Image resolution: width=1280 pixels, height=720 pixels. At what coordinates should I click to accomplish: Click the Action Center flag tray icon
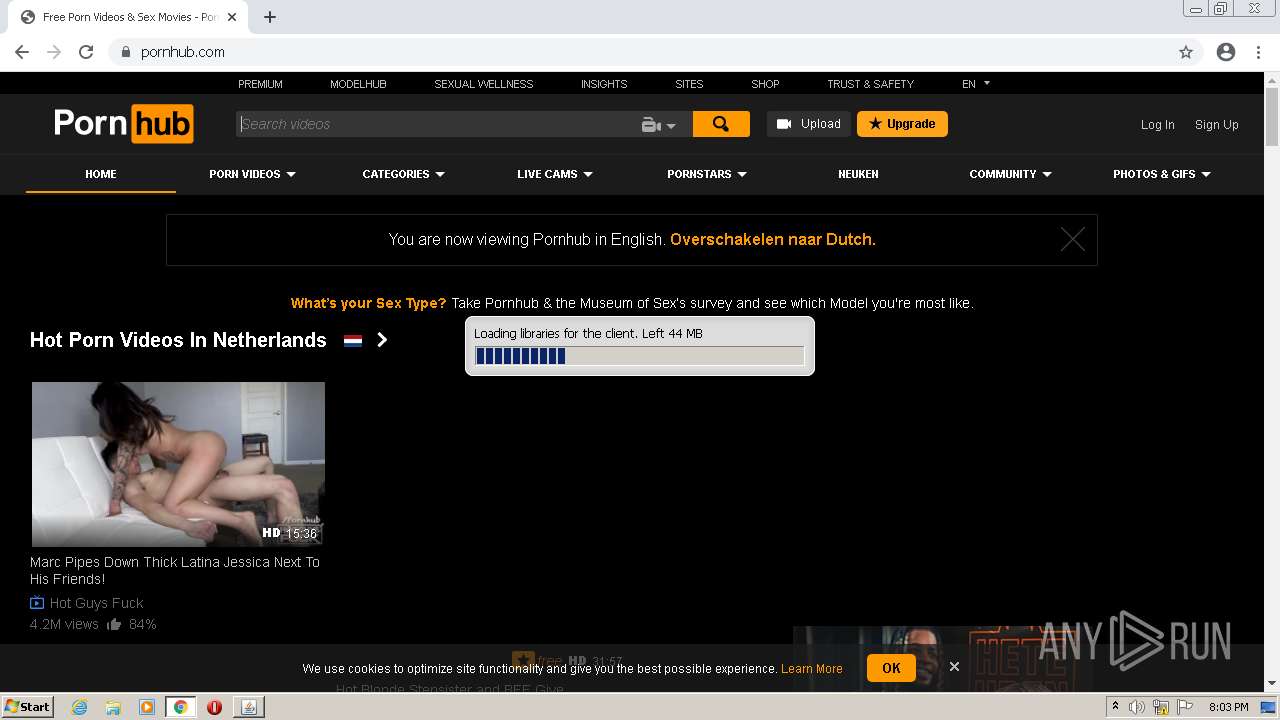[1185, 707]
